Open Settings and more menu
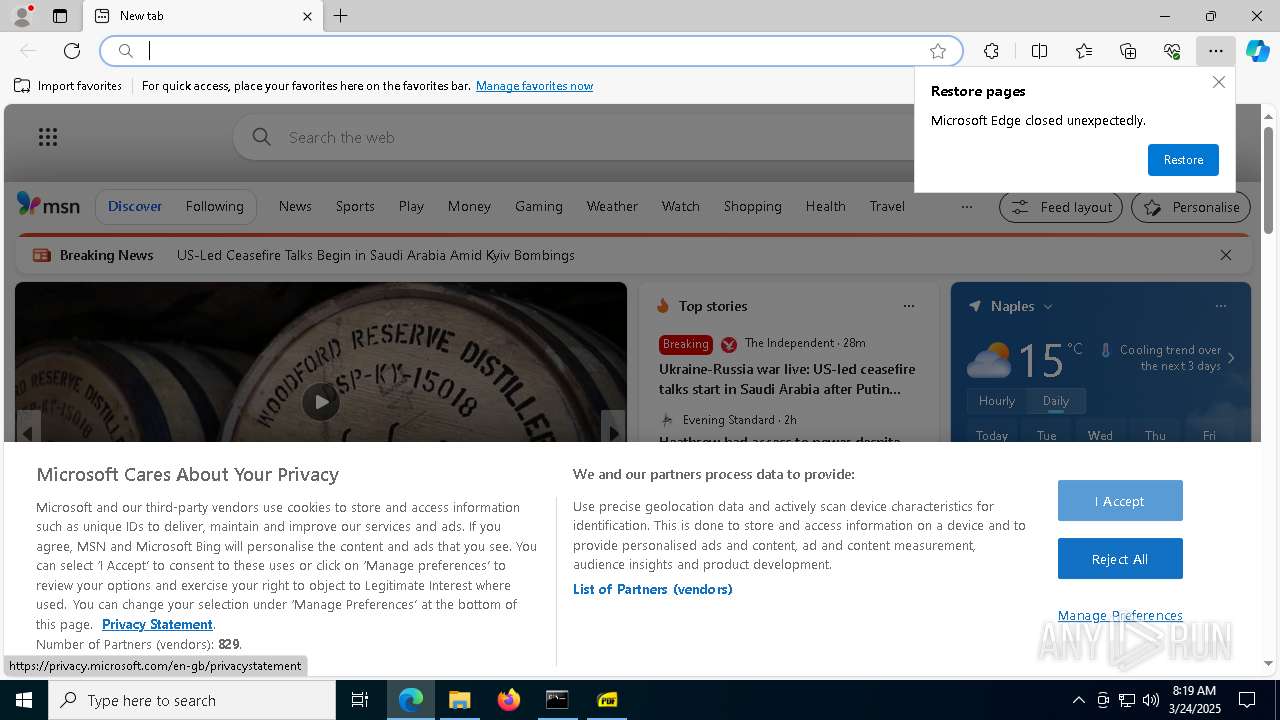The image size is (1280, 720). tap(1215, 51)
